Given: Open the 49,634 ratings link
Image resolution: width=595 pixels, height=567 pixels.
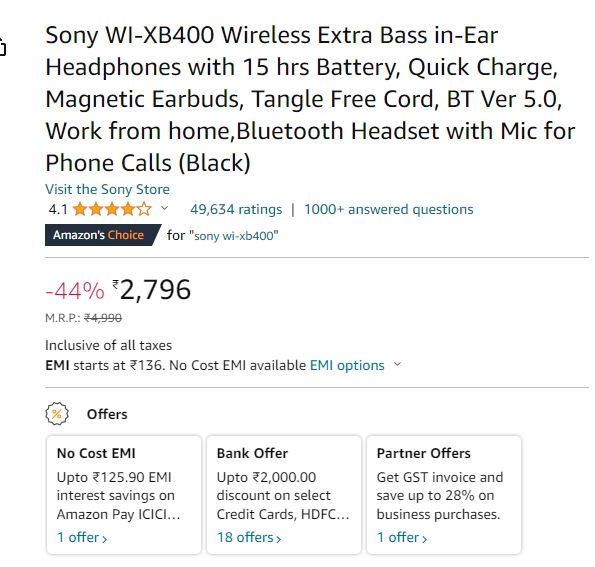Looking at the screenshot, I should [x=236, y=209].
